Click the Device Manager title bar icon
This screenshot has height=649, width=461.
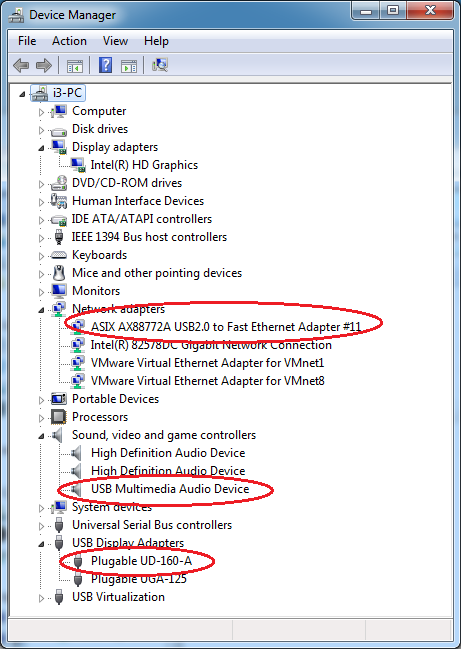click(16, 15)
